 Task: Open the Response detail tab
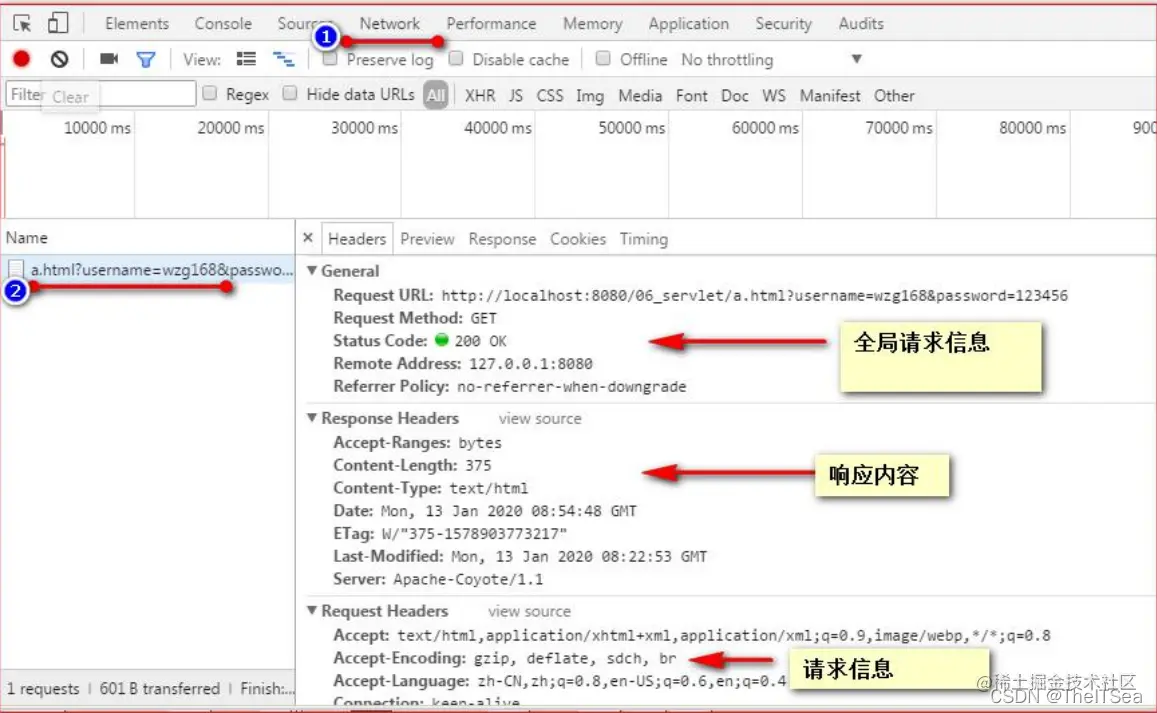pos(502,239)
